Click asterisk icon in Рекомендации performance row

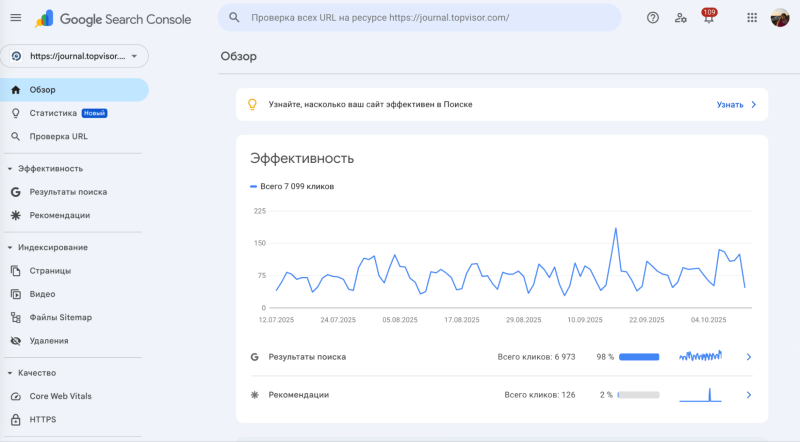point(255,395)
